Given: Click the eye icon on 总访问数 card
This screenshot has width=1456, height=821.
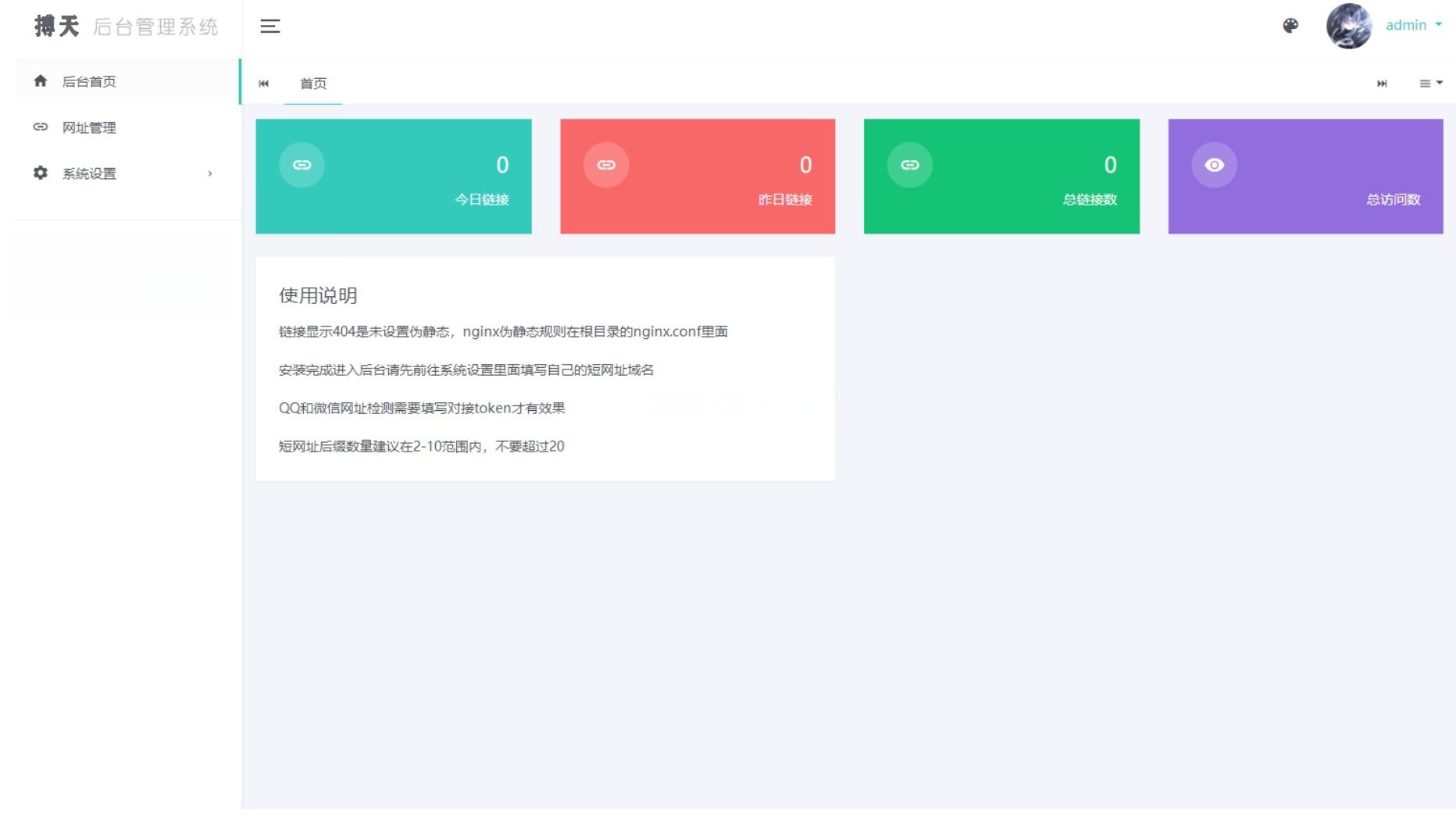Looking at the screenshot, I should tap(1214, 165).
